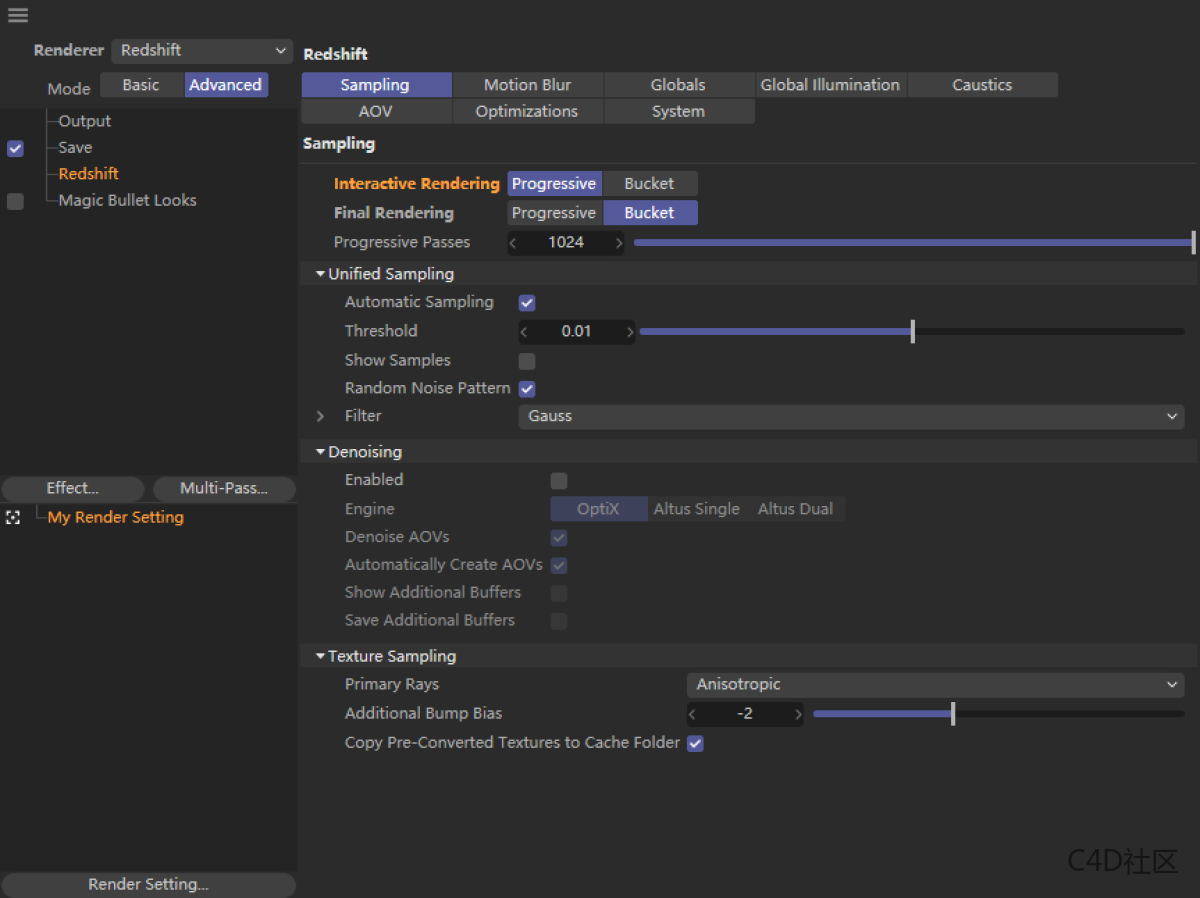Enable the Denoising Enabled checkbox
Screen dimensions: 1200x898
tap(559, 481)
